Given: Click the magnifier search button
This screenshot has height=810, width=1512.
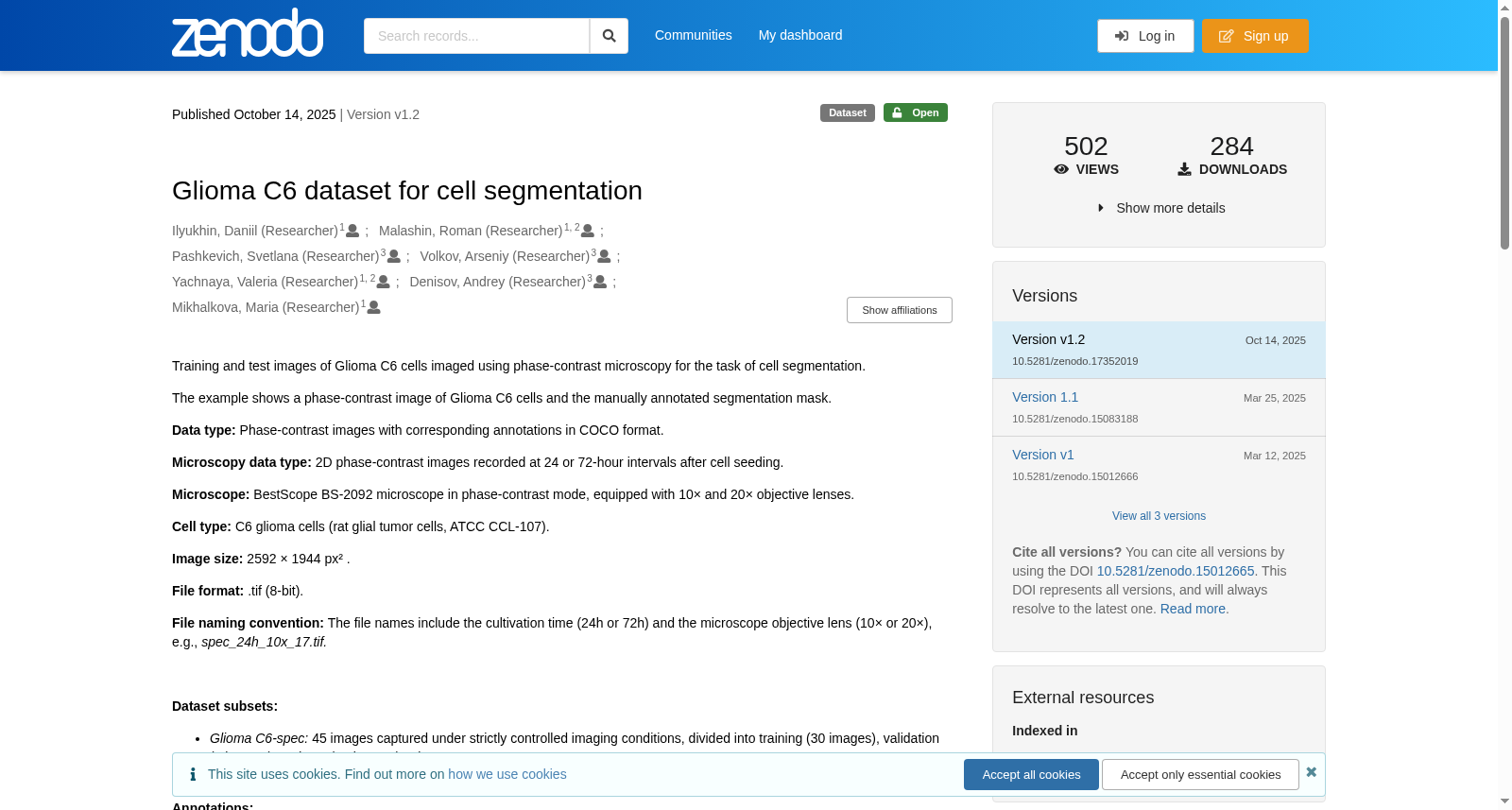Looking at the screenshot, I should 609,36.
